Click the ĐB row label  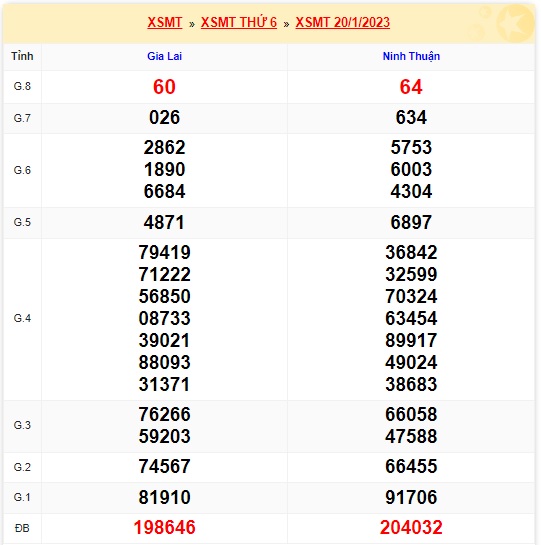coord(22,528)
